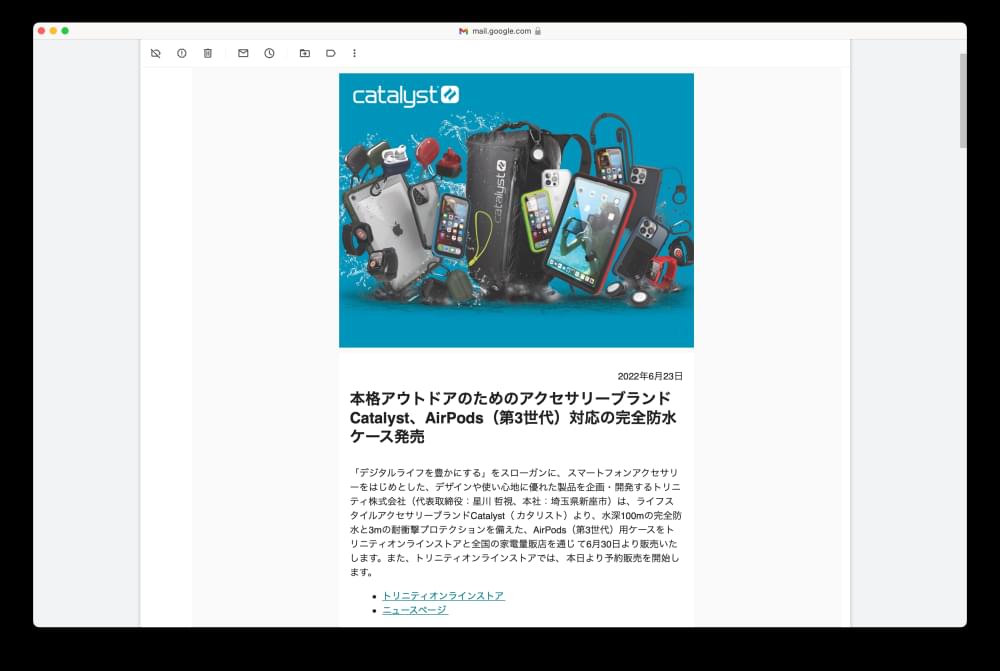Click the lock icon beside the URL
Viewport: 1000px width, 671px height.
point(538,31)
